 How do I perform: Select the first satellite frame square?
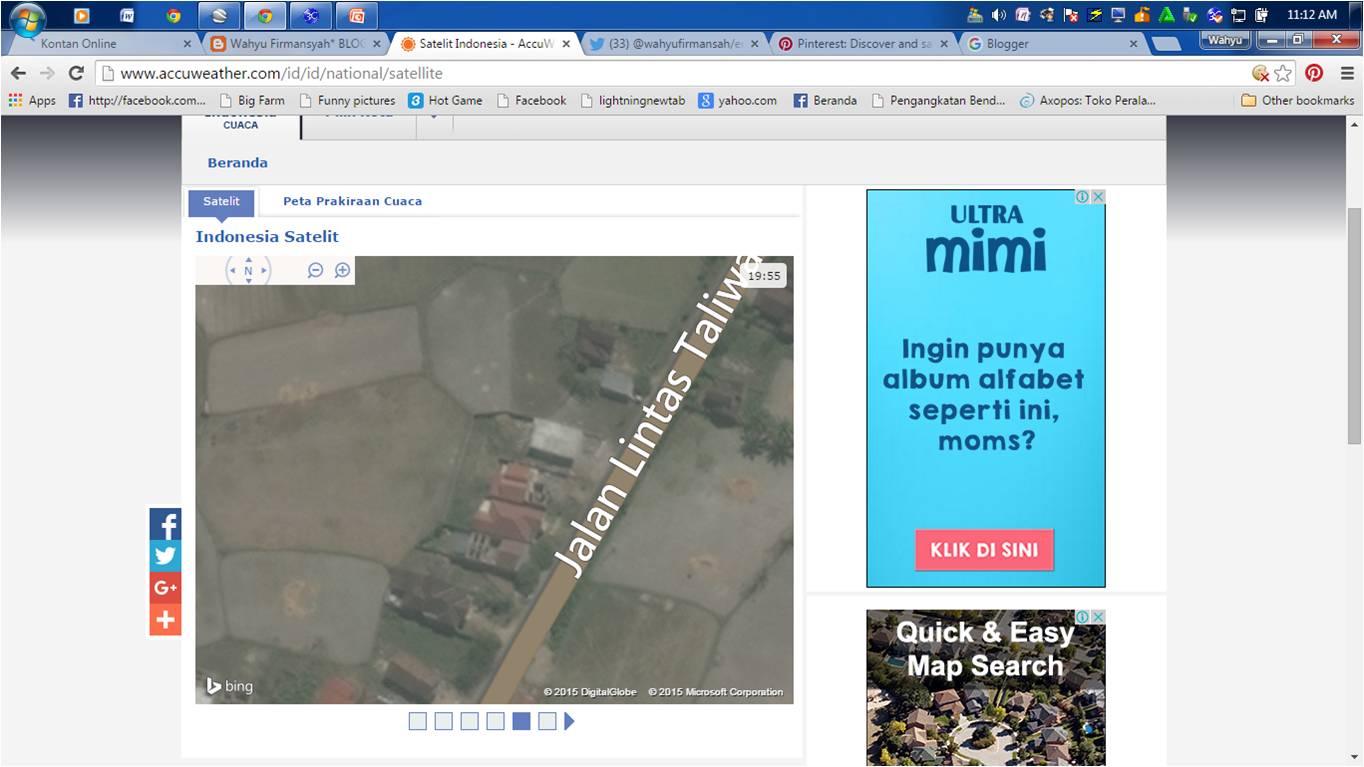pos(418,721)
